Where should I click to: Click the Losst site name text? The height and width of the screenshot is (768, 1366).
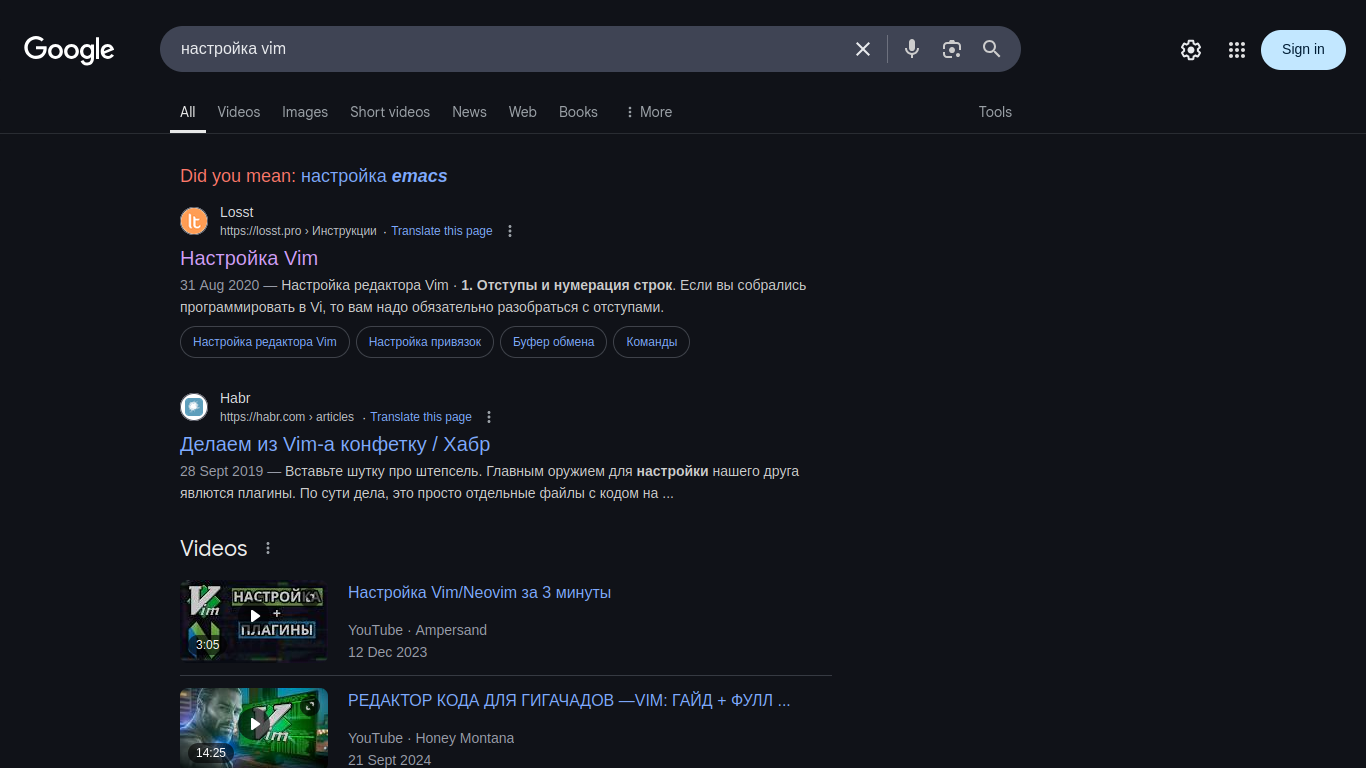(237, 212)
